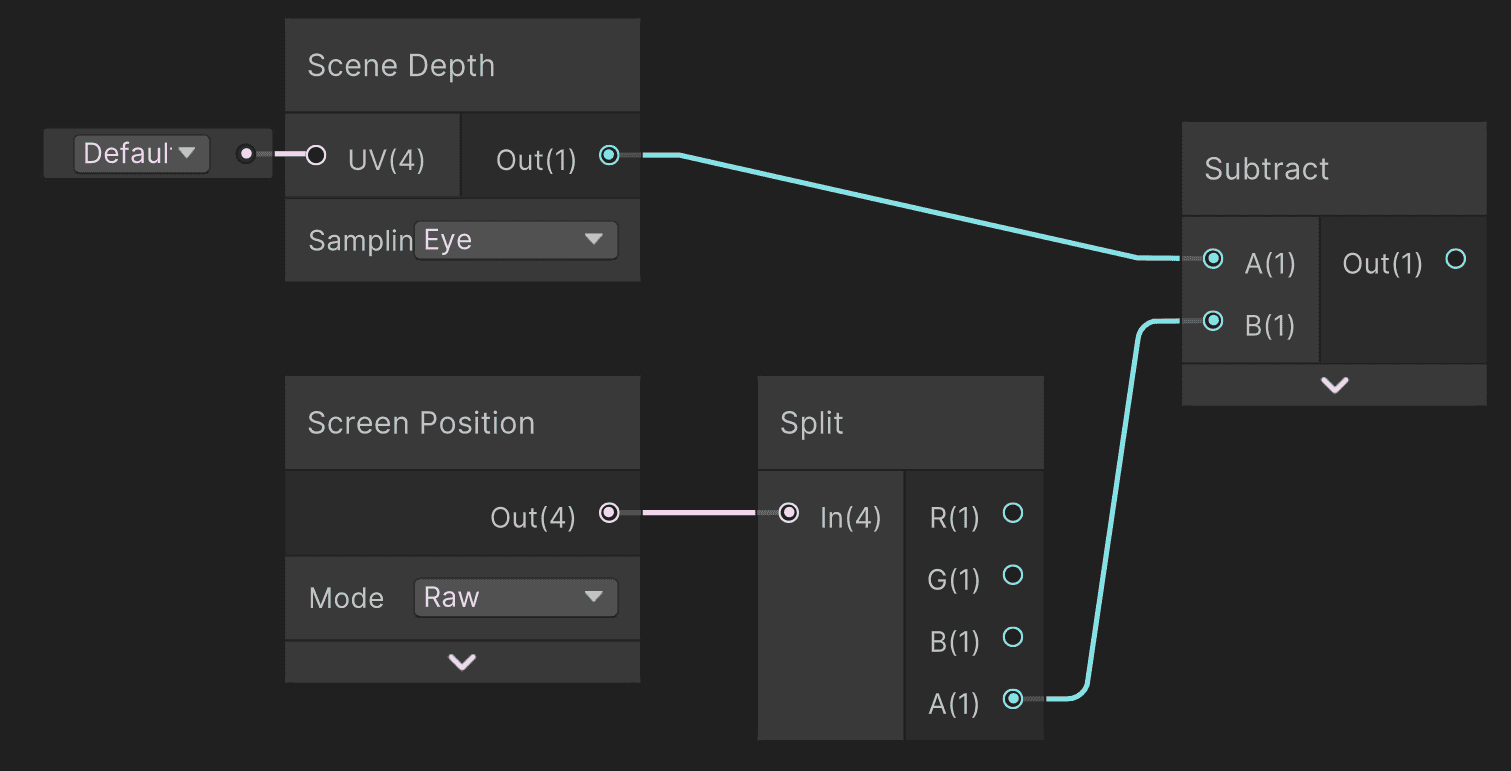
Task: Click the Screen Position Out(4) port
Action: pos(609,513)
